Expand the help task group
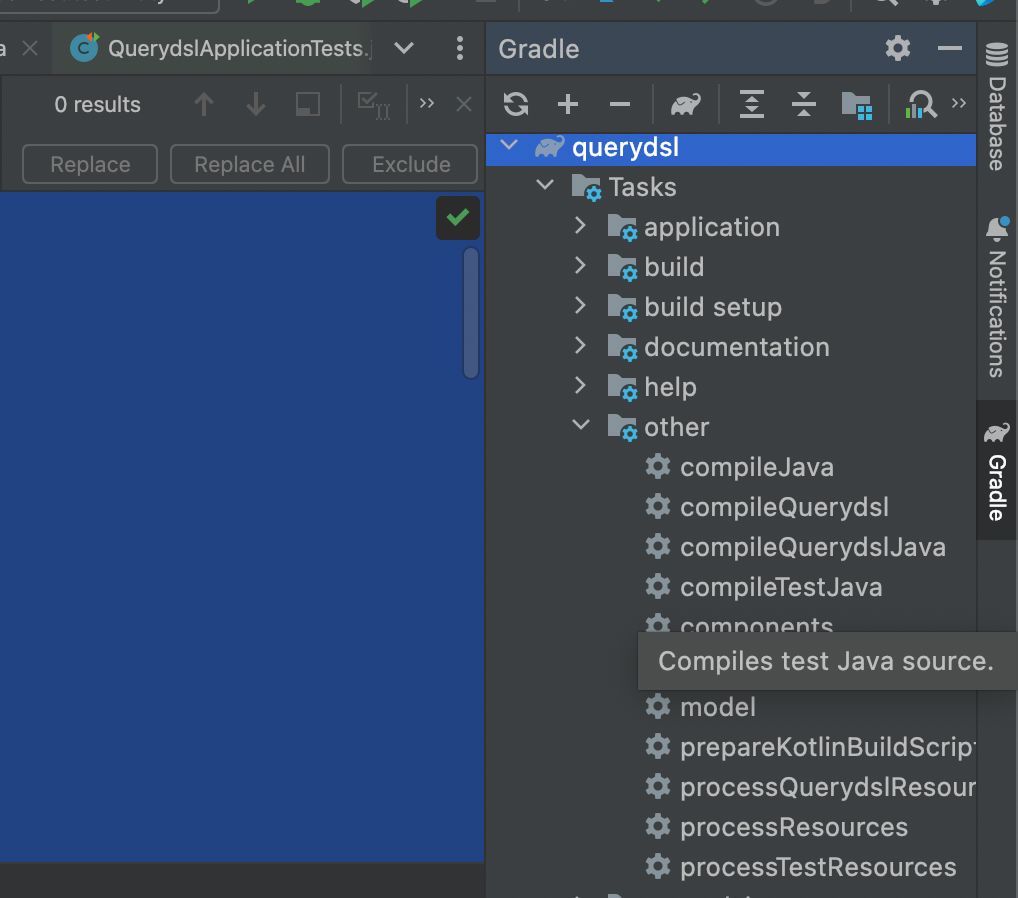Image resolution: width=1018 pixels, height=898 pixels. (580, 386)
